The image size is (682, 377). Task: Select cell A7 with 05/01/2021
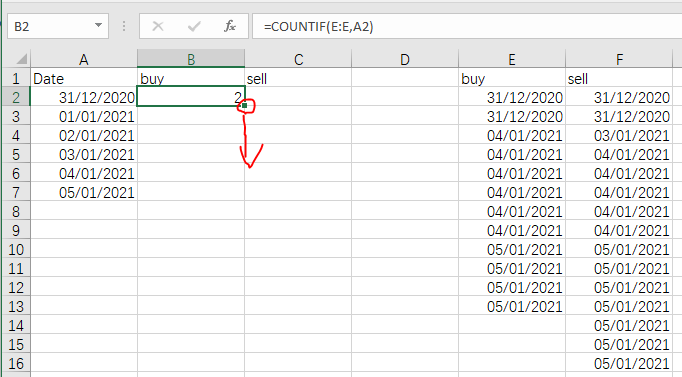[84, 192]
